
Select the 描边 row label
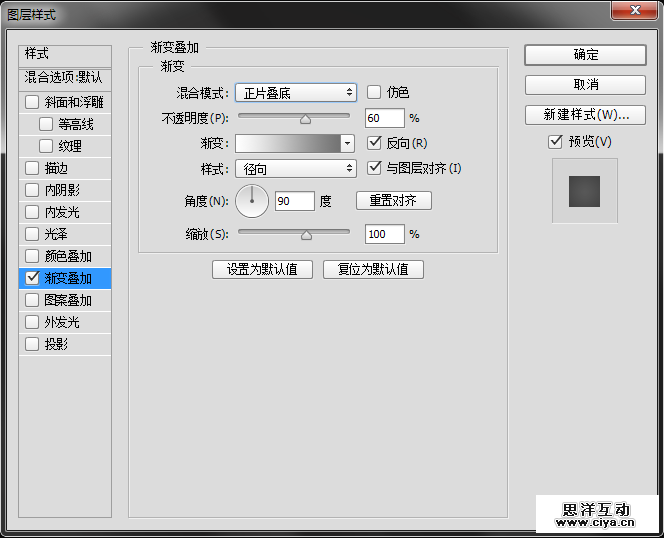56,168
